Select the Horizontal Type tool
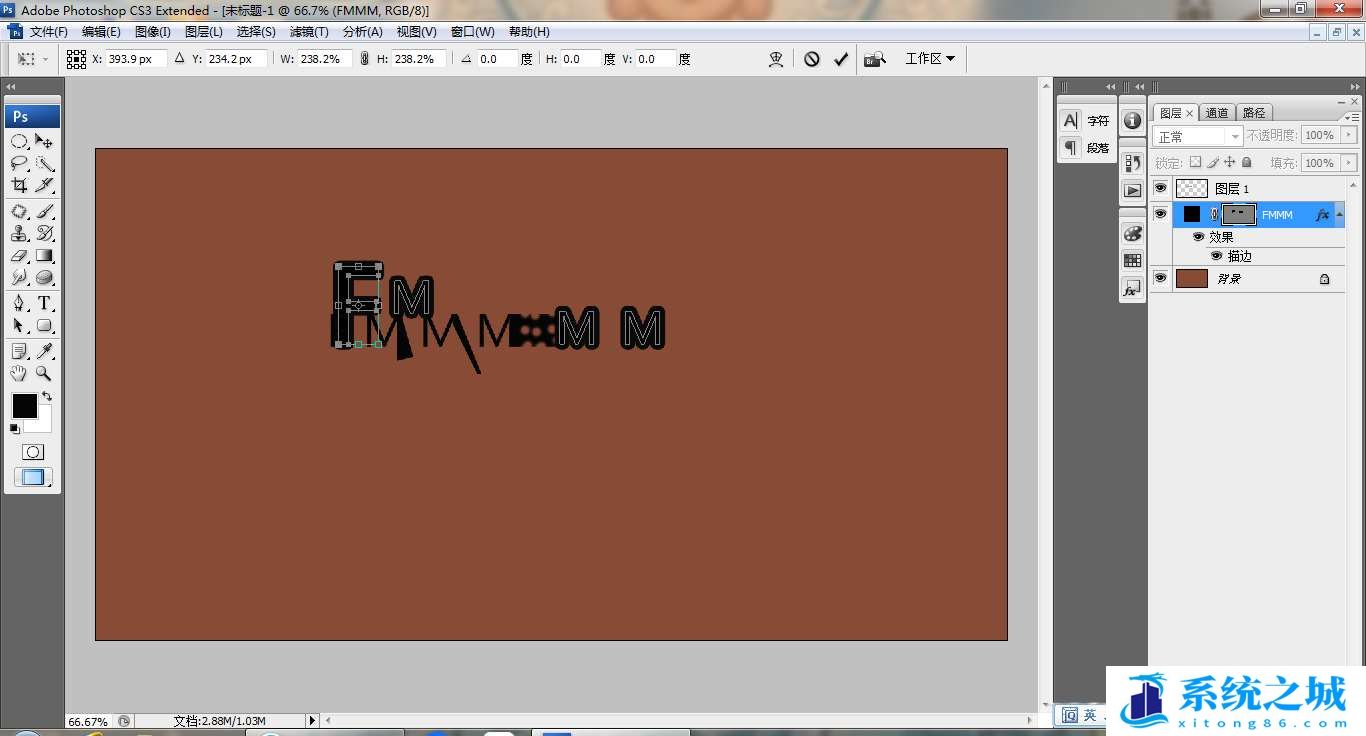The height and width of the screenshot is (736, 1366). pyautogui.click(x=45, y=304)
